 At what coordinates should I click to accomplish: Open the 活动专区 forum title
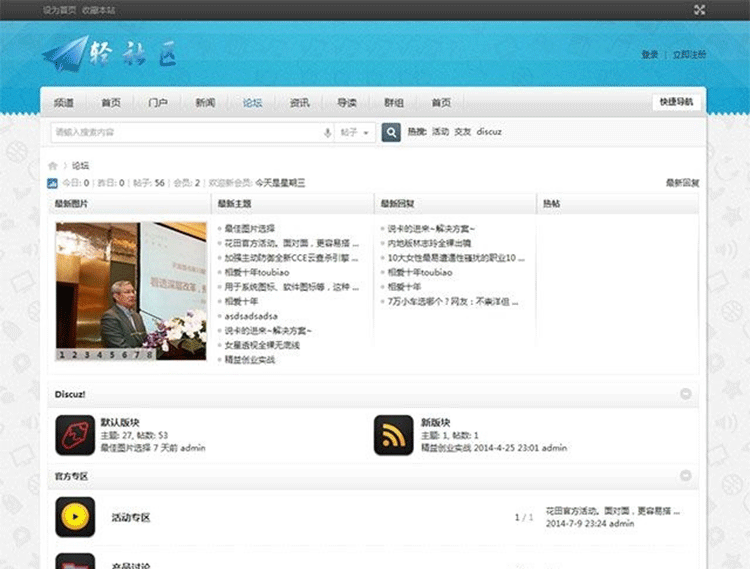131,517
